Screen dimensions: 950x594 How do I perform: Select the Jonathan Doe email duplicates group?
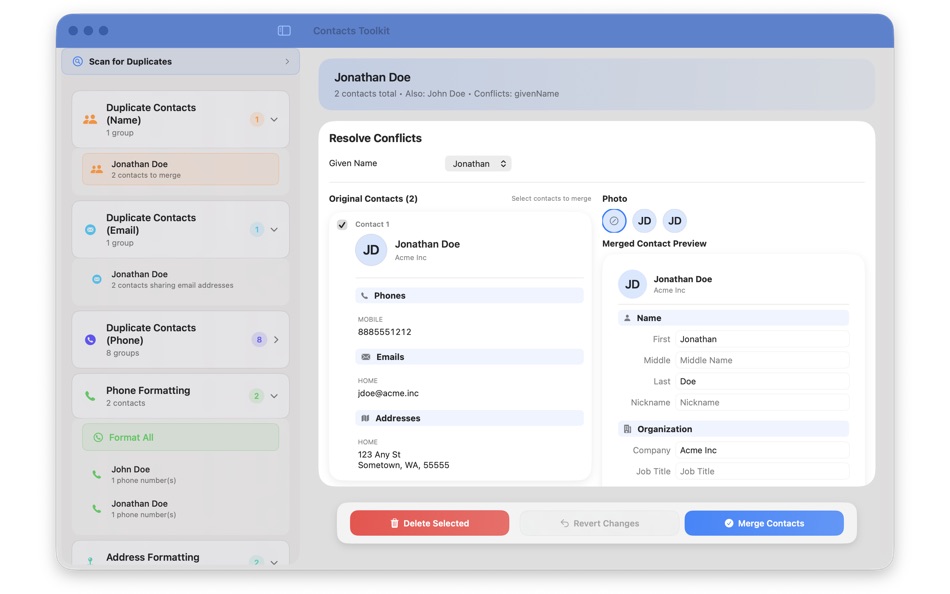[x=180, y=280]
